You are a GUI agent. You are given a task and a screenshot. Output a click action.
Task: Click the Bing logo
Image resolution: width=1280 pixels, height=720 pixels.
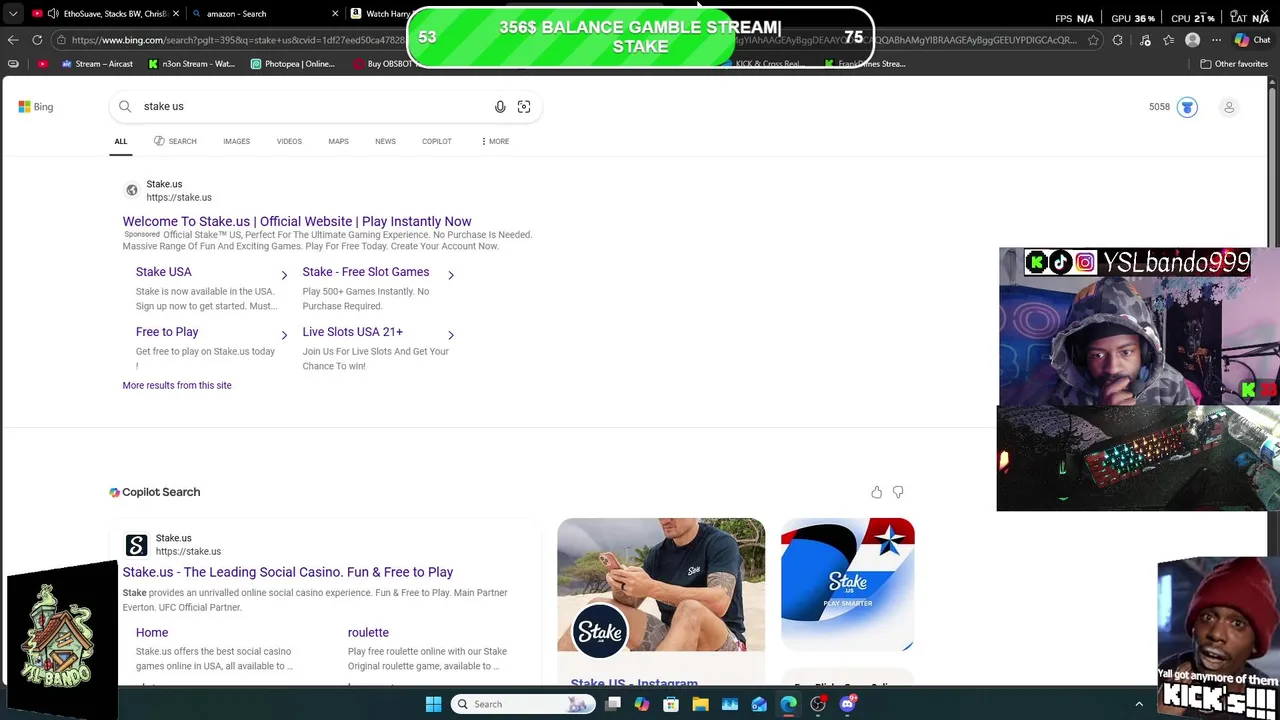tap(35, 107)
